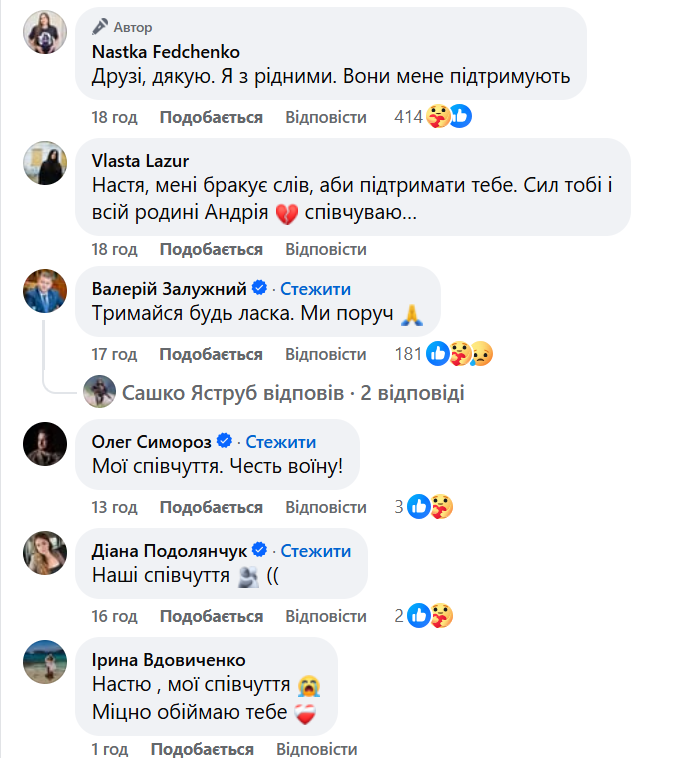
Task: Open Vlasta Lazur's profile picture
Action: [44, 163]
